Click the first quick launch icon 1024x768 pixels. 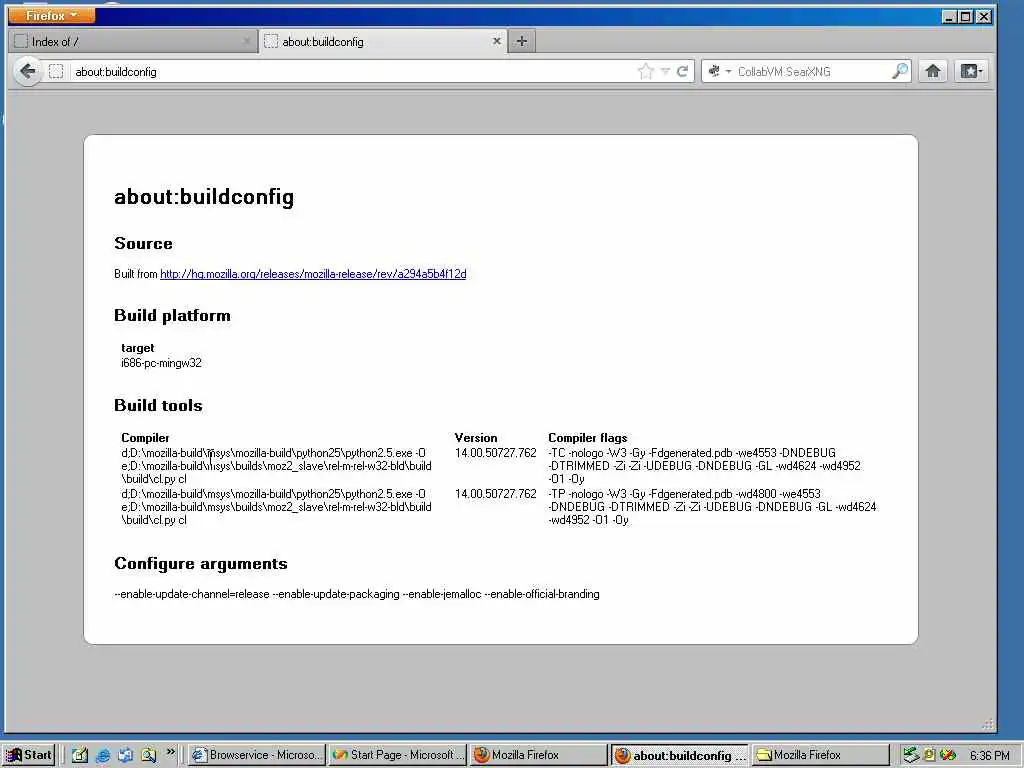point(80,756)
